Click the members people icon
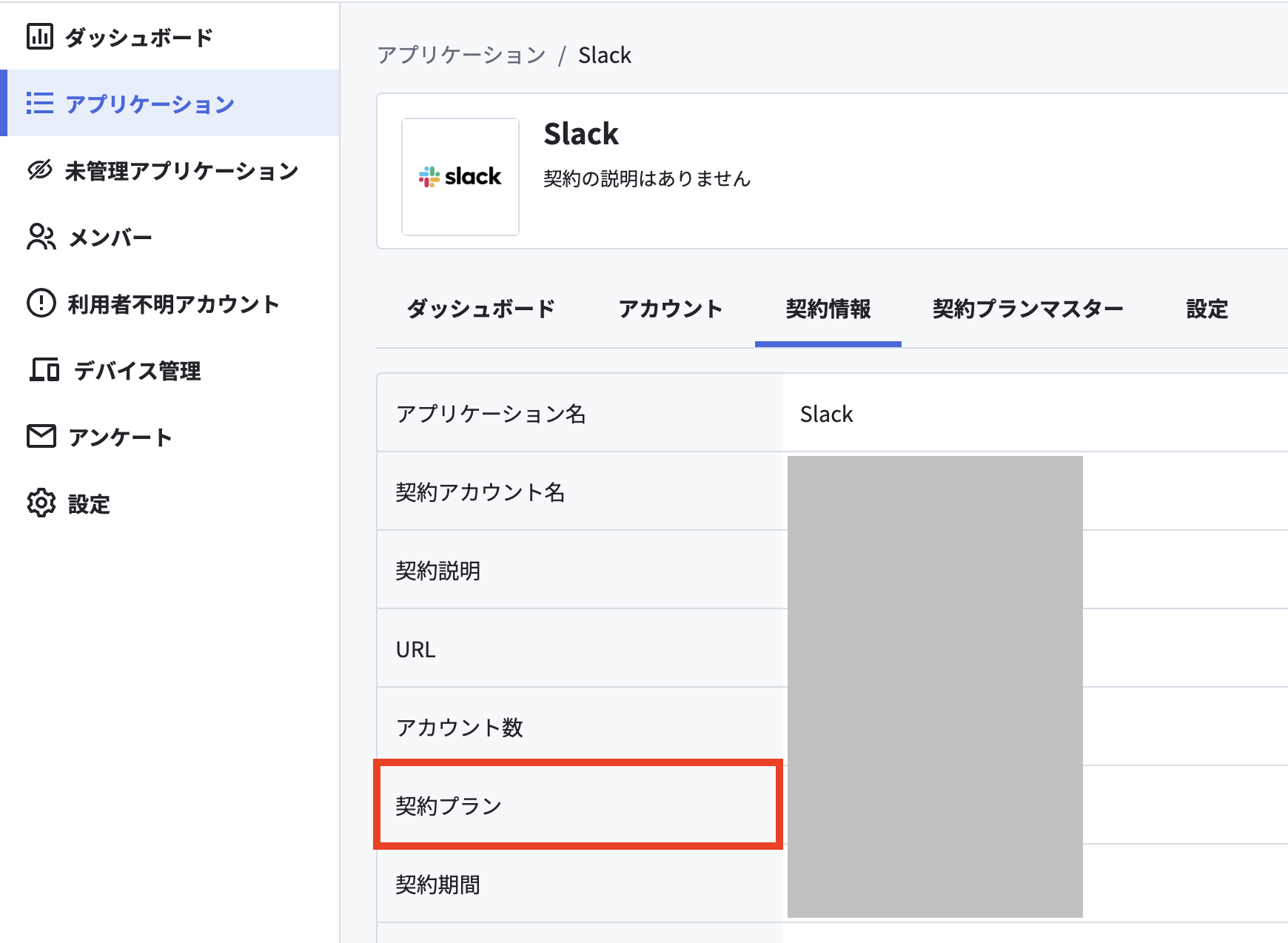This screenshot has height=943, width=1288. (41, 237)
